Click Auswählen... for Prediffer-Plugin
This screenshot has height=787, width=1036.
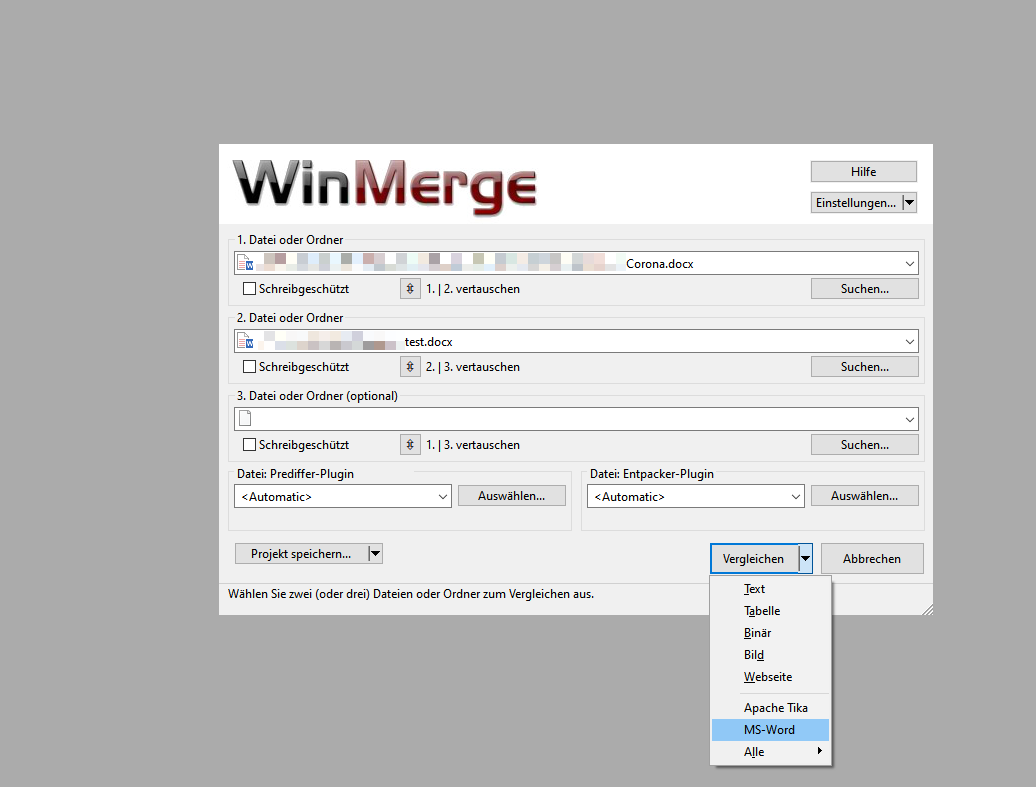coord(511,496)
